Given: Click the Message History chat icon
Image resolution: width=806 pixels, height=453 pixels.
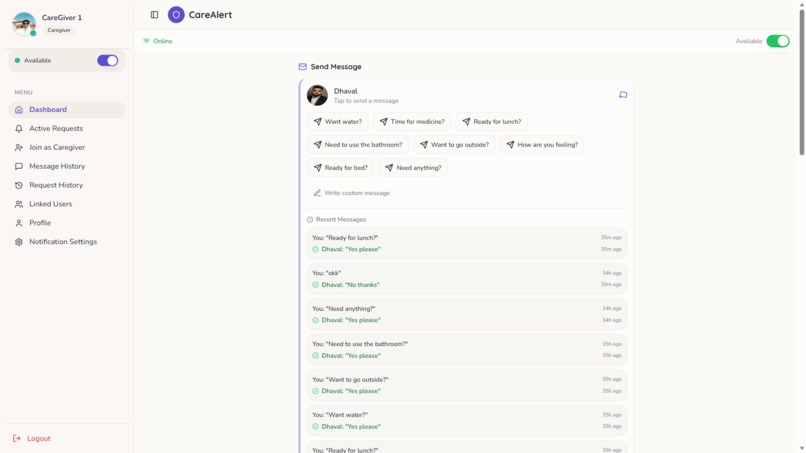Looking at the screenshot, I should pyautogui.click(x=19, y=166).
